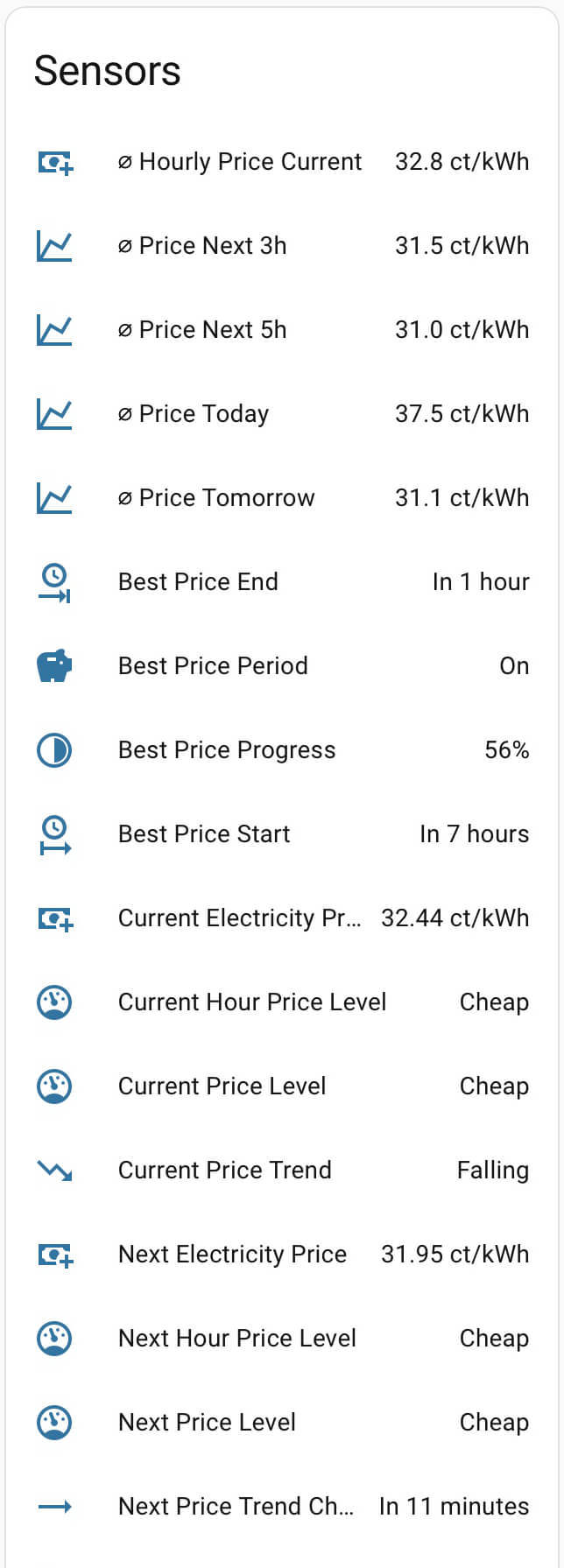Click the Next Price Trend Change arrow icon
Viewport: 564px width, 1568px height.
(54, 1507)
